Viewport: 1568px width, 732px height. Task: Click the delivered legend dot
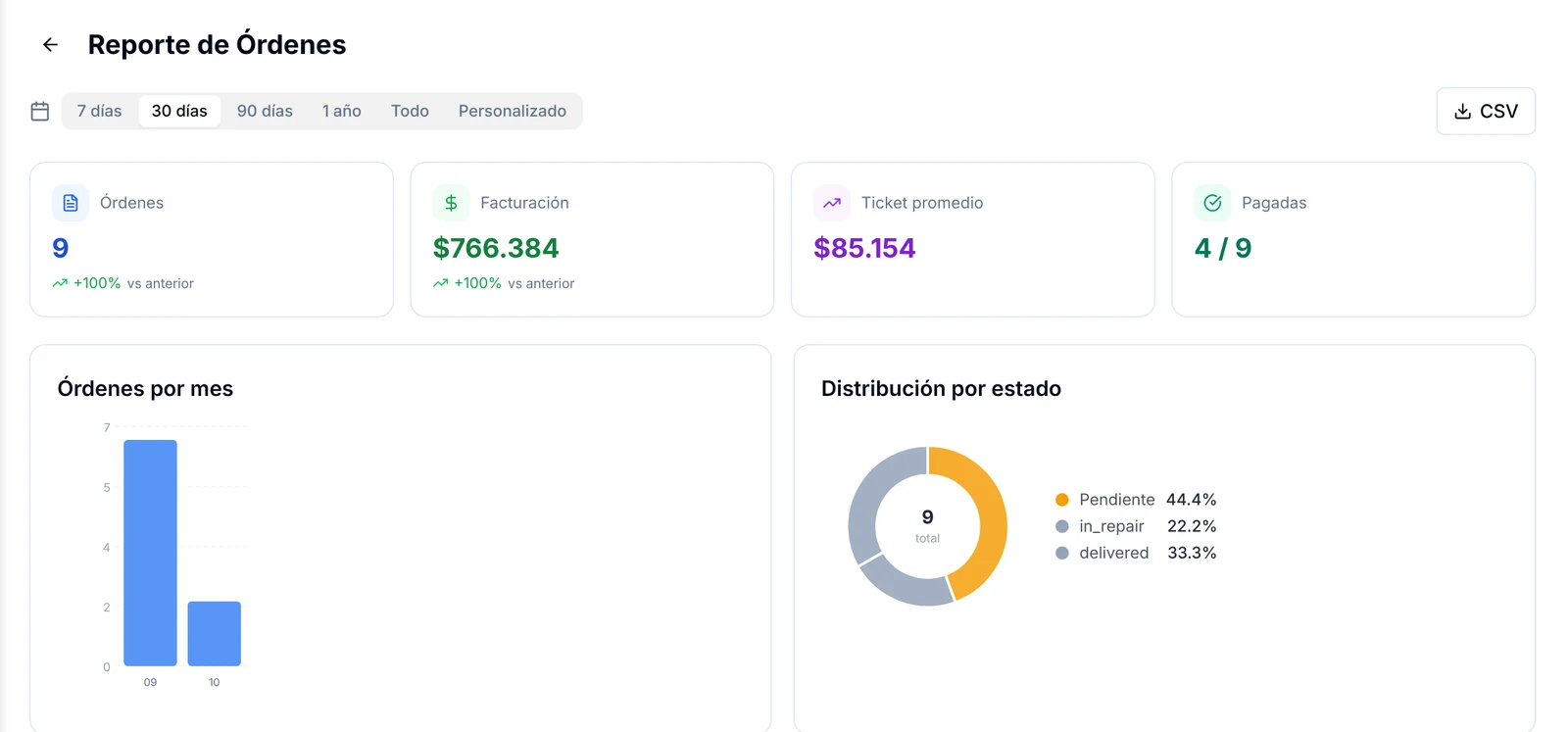[1061, 553]
